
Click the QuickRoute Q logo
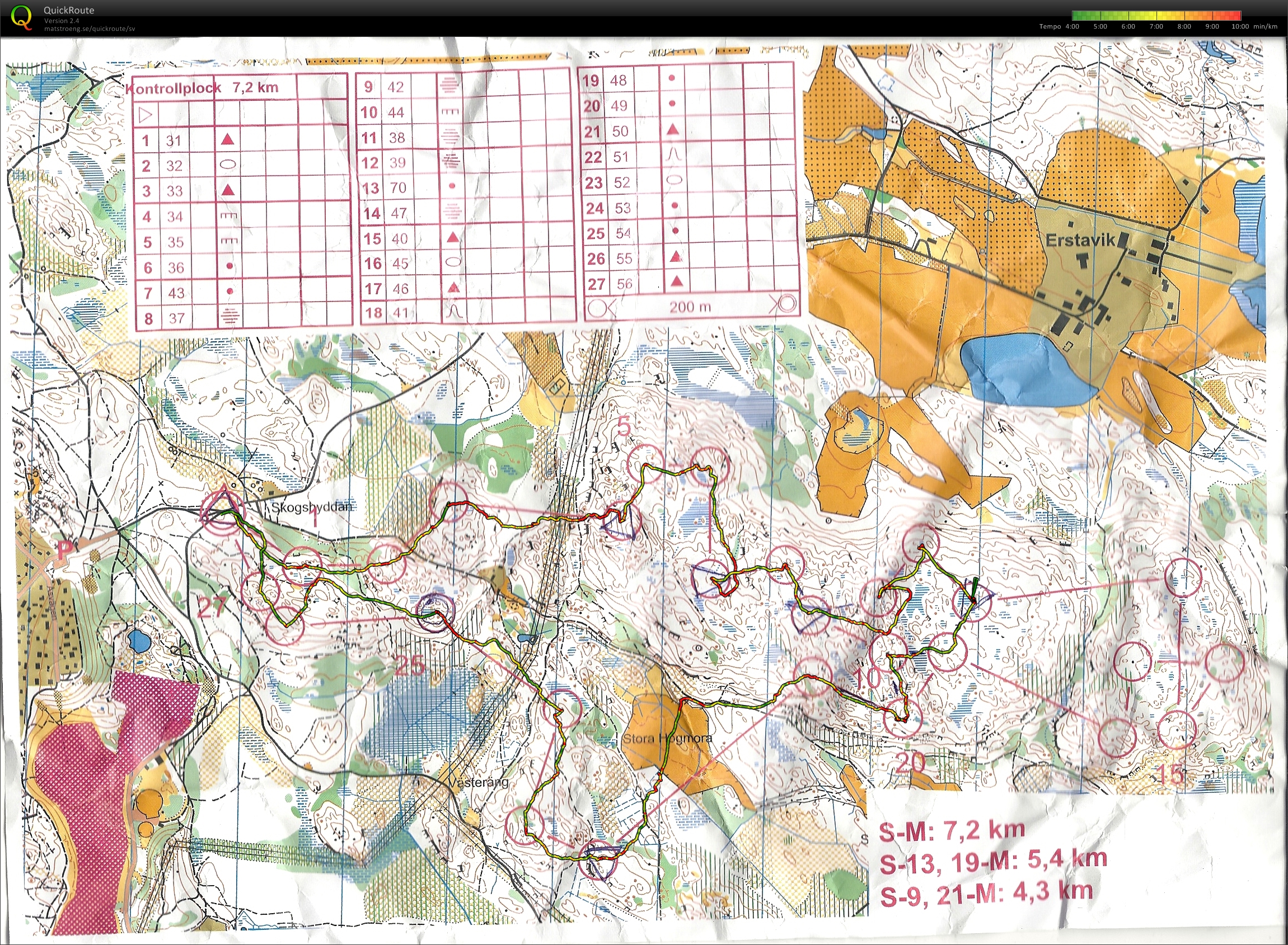(22, 17)
